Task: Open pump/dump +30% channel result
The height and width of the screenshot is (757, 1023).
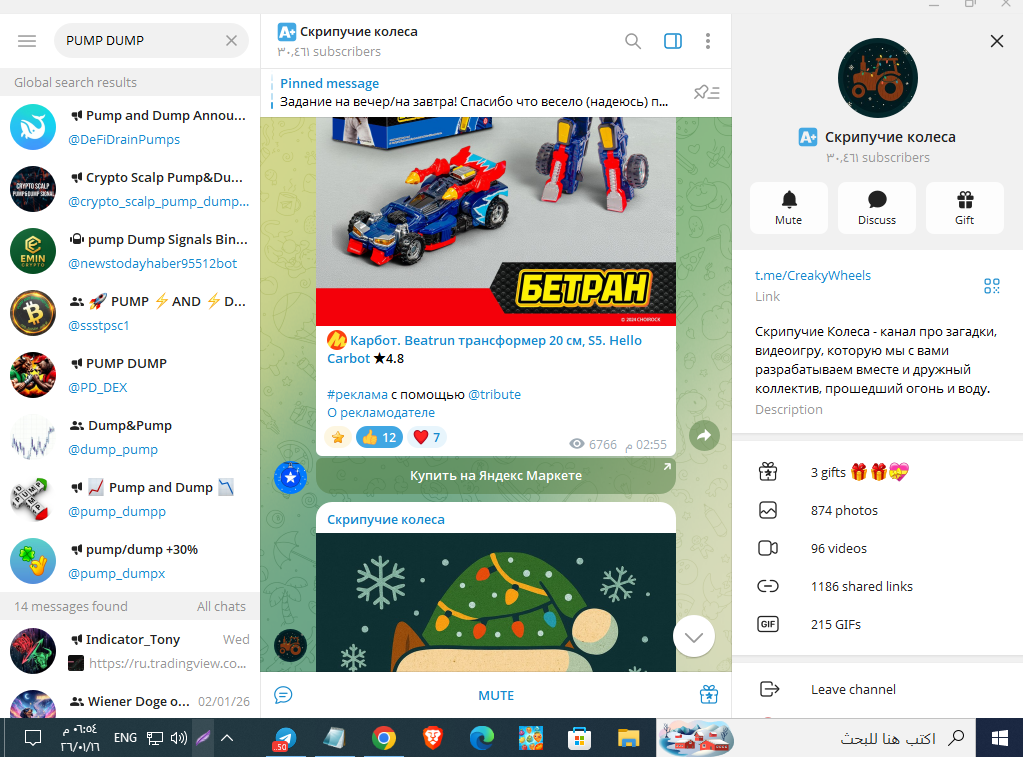Action: coord(130,561)
